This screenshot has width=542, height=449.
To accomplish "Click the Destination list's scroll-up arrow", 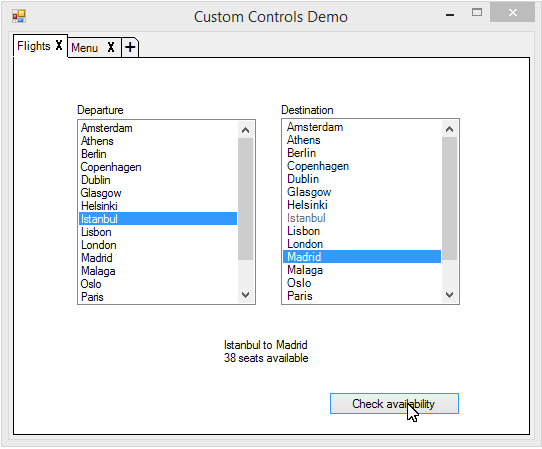I will [449, 129].
